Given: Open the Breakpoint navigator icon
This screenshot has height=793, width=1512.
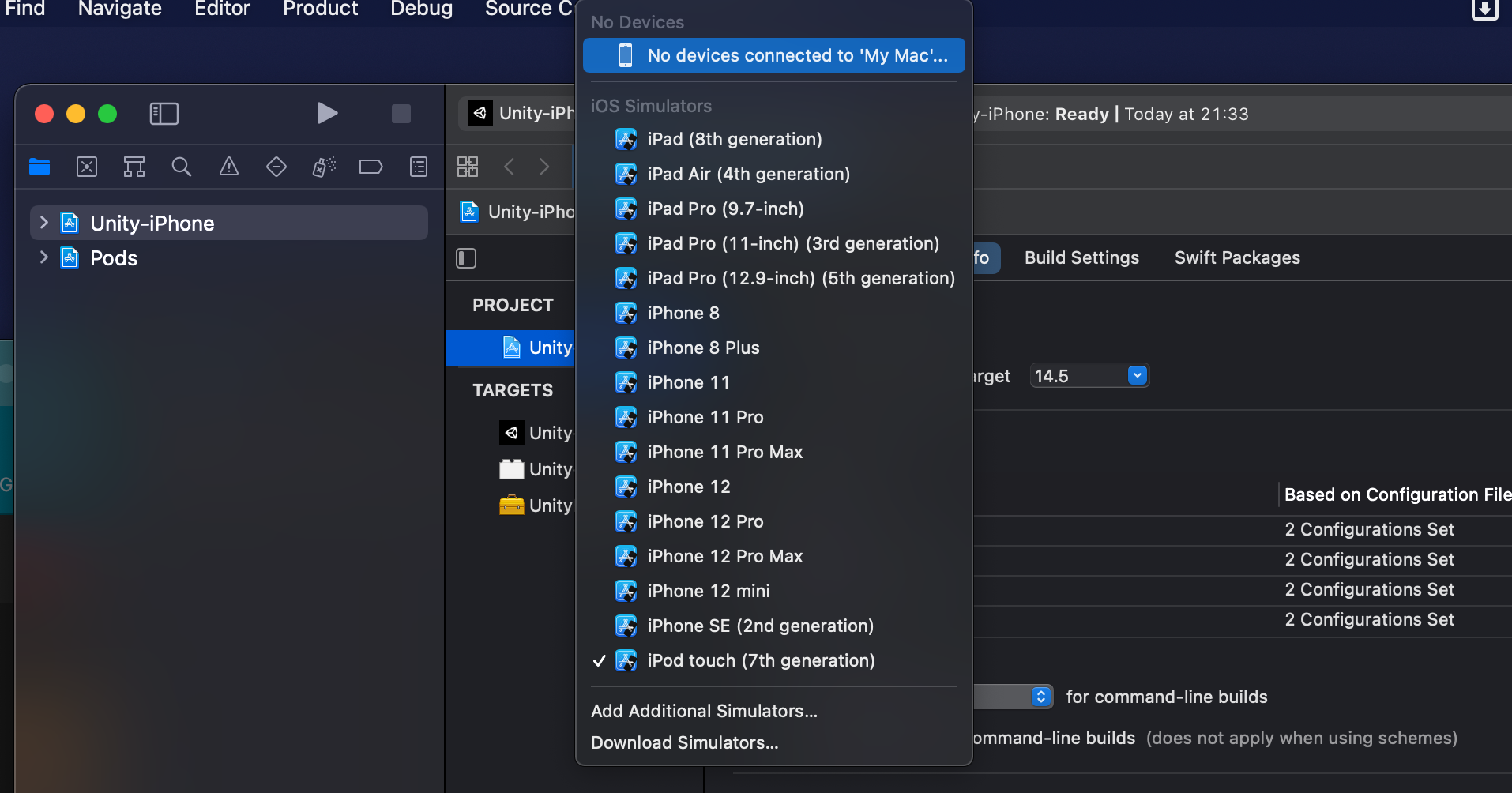Looking at the screenshot, I should (370, 167).
